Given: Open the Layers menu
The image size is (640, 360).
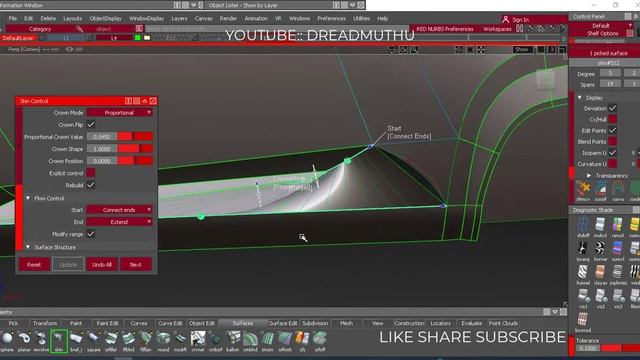Looking at the screenshot, I should (x=179, y=18).
